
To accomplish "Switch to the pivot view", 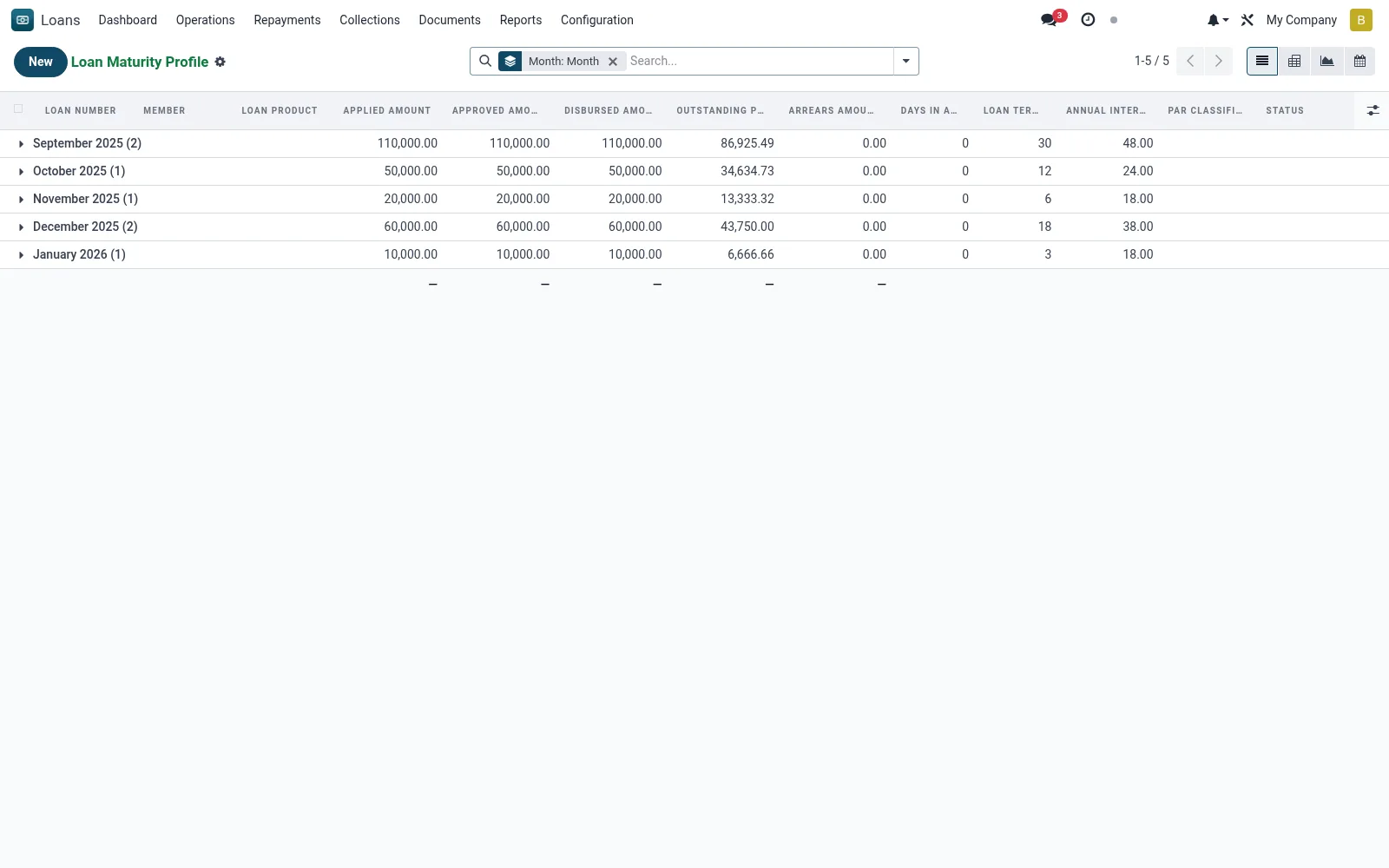I will pyautogui.click(x=1294, y=61).
